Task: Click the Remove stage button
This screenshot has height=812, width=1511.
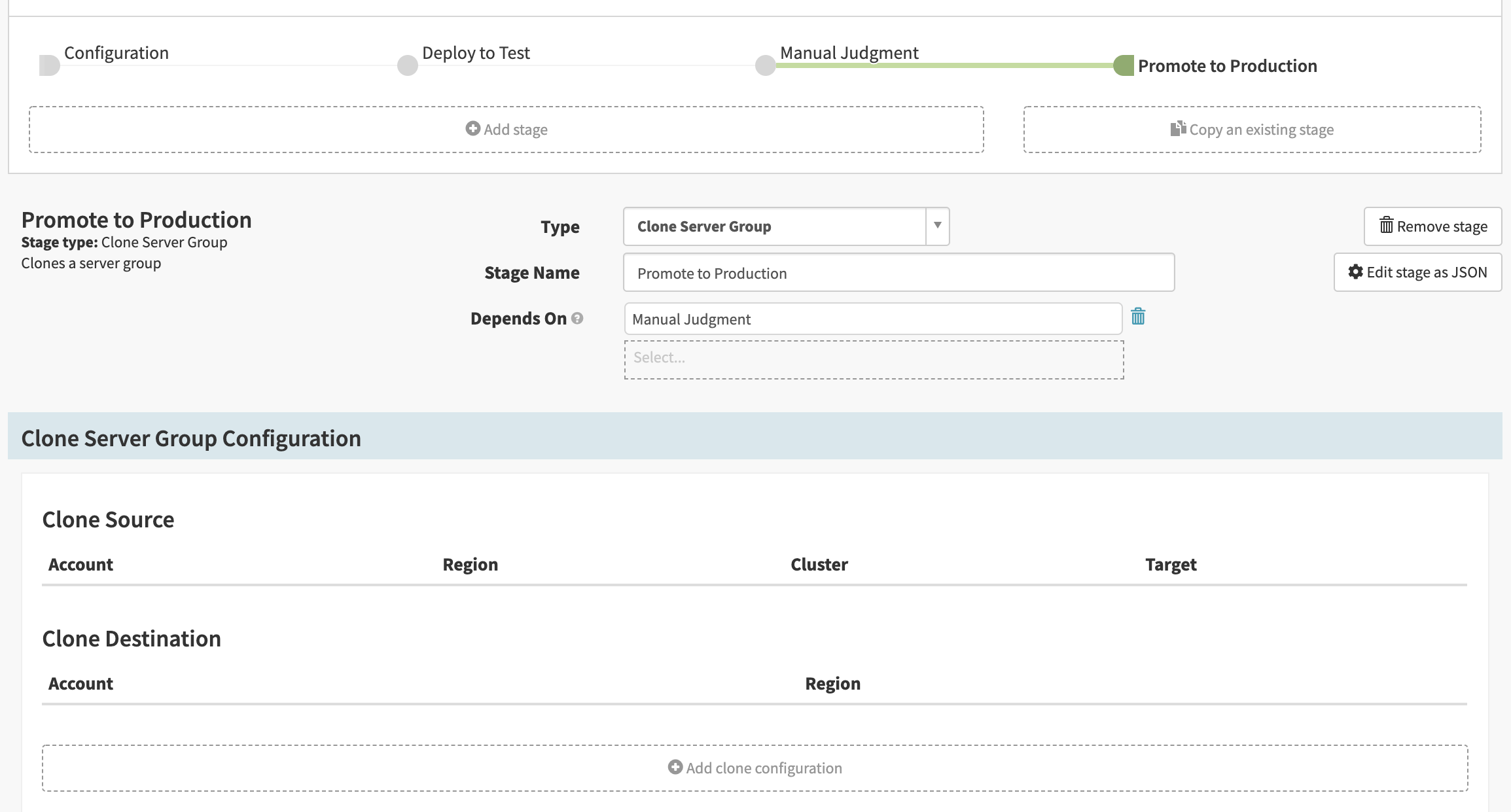Action: click(x=1432, y=226)
